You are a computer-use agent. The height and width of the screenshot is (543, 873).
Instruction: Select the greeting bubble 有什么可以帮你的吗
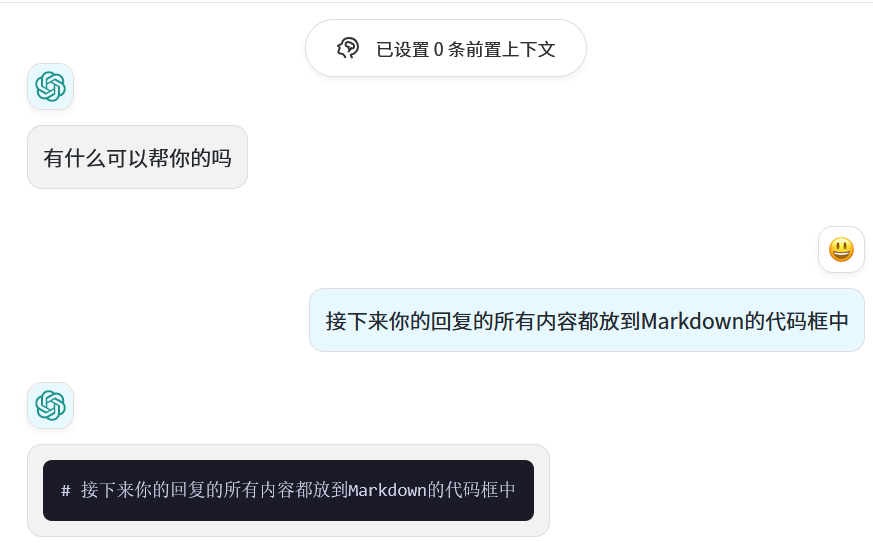point(138,157)
